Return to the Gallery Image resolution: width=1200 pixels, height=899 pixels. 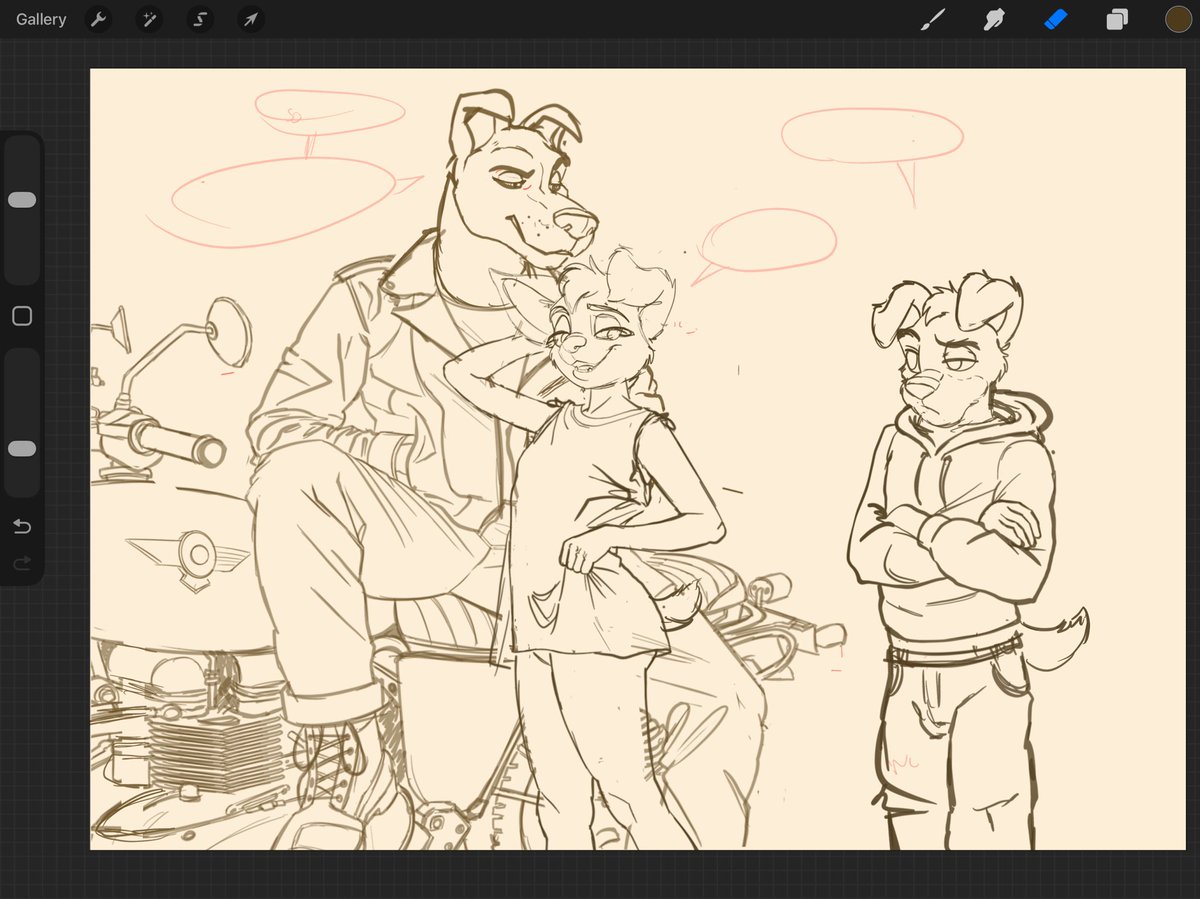[40, 19]
